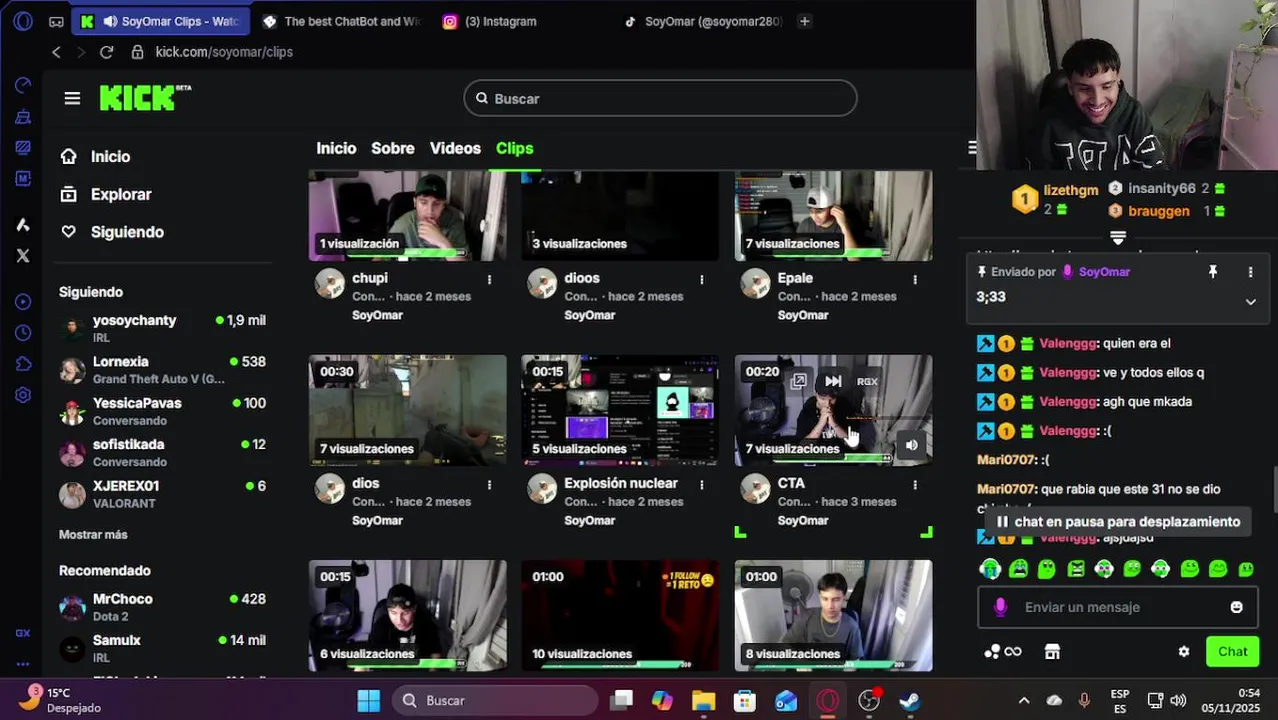Play the 00:30 dios clip thumbnail
Screen dimensions: 1278x720
(x=407, y=410)
